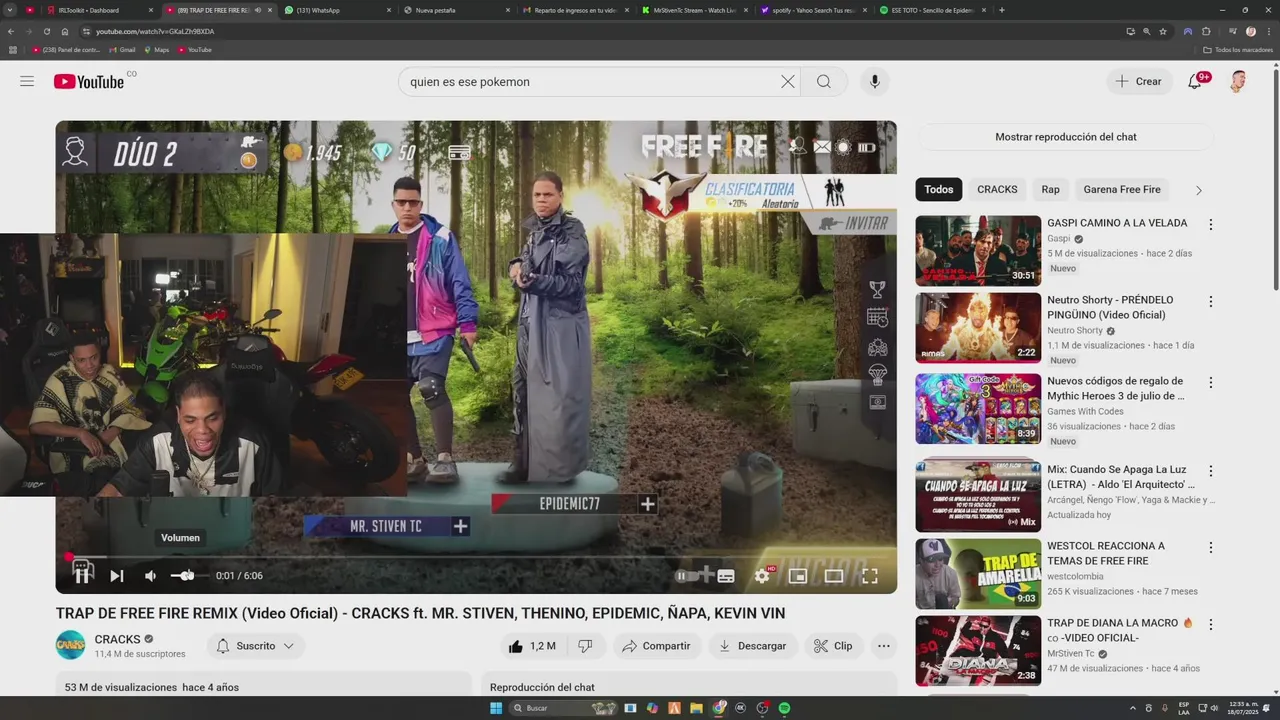Open the account avatar menu
This screenshot has width=1280, height=720.
coord(1238,82)
